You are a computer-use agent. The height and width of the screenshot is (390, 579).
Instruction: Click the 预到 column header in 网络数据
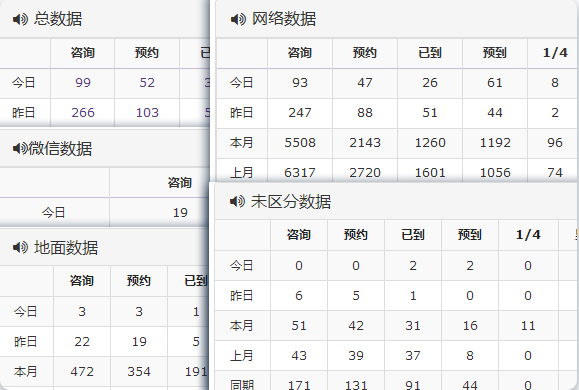tap(495, 53)
